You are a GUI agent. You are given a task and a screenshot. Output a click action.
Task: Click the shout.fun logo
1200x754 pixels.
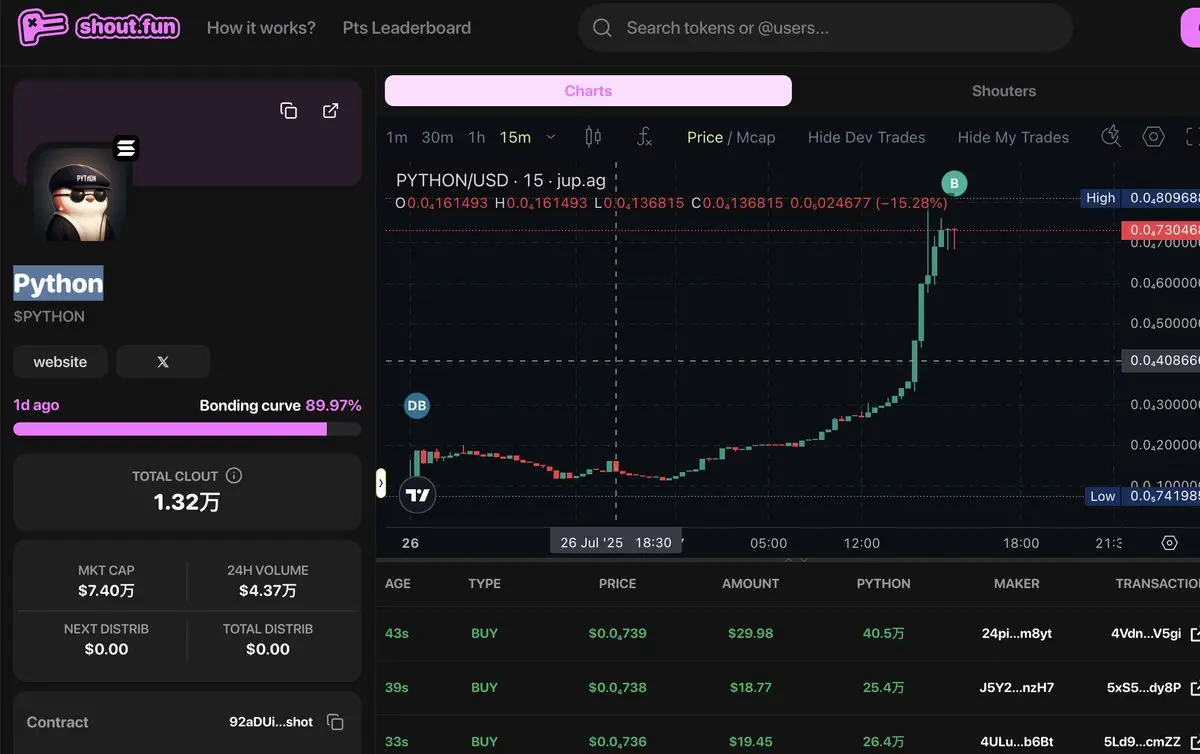(98, 27)
